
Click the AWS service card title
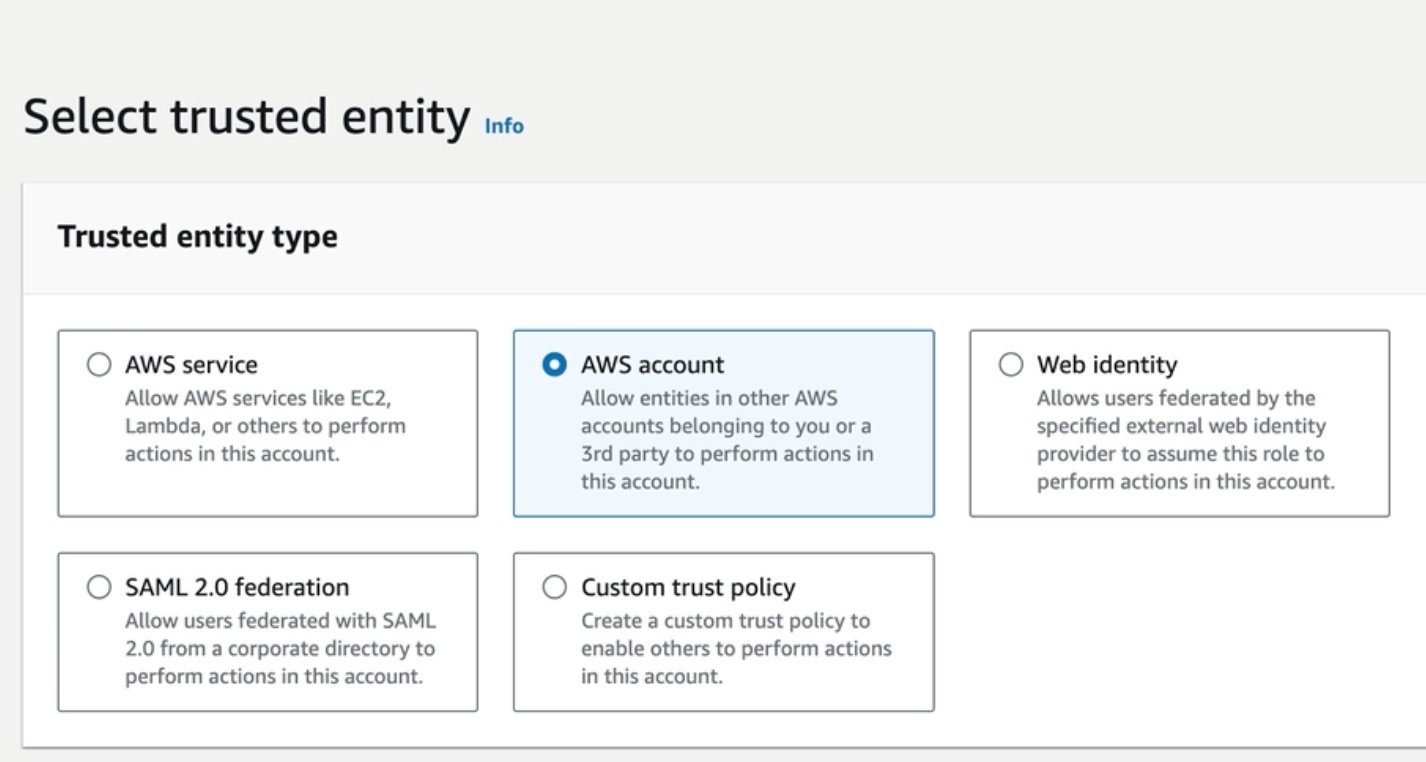click(x=191, y=365)
